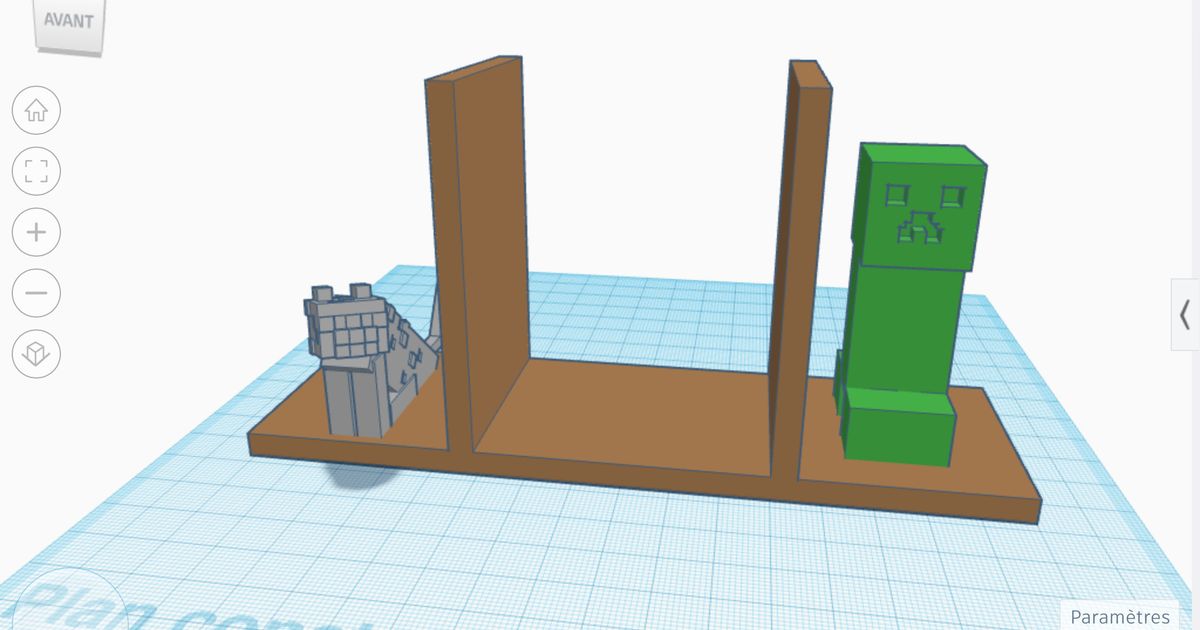
Task: Click the Home view icon
Action: click(36, 110)
